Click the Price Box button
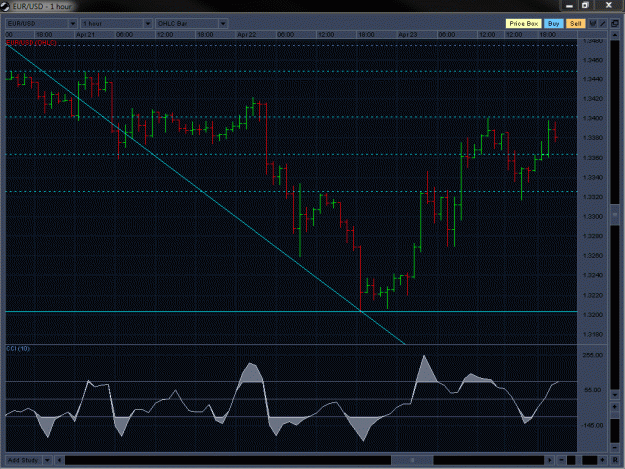 click(x=523, y=24)
